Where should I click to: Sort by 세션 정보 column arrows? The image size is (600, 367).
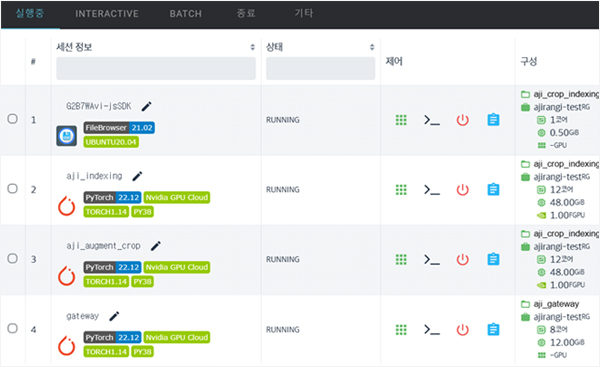(253, 47)
